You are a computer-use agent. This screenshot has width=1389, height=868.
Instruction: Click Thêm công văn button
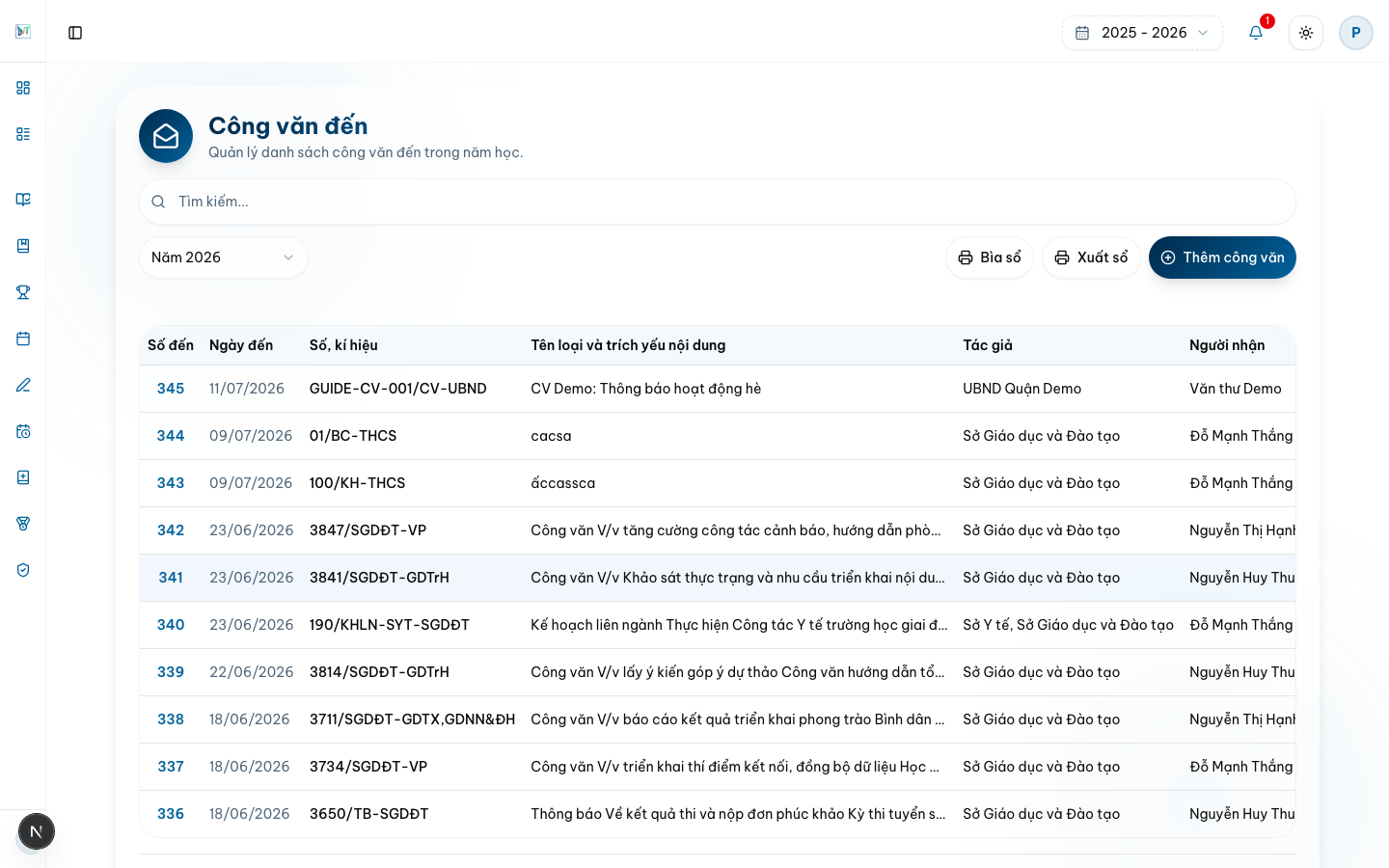pyautogui.click(x=1222, y=258)
